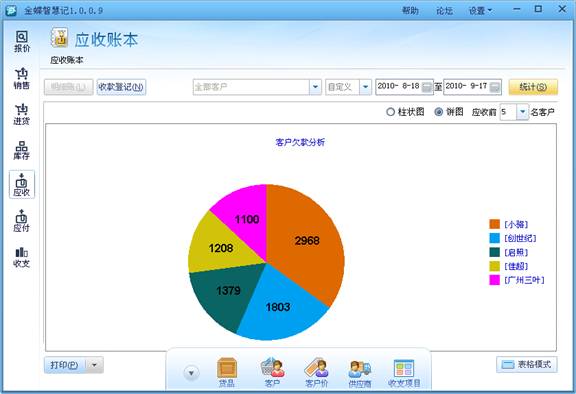Screen dimensions: 576x394
Task: Open the 进货 purchasing module
Action: click(x=22, y=115)
